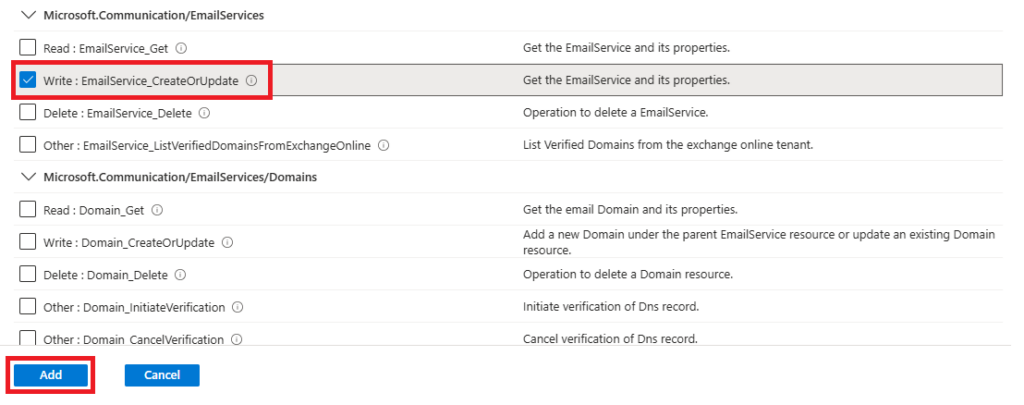Check the Read : Domain_Get permission box
The height and width of the screenshot is (405, 1024).
pyautogui.click(x=28, y=210)
